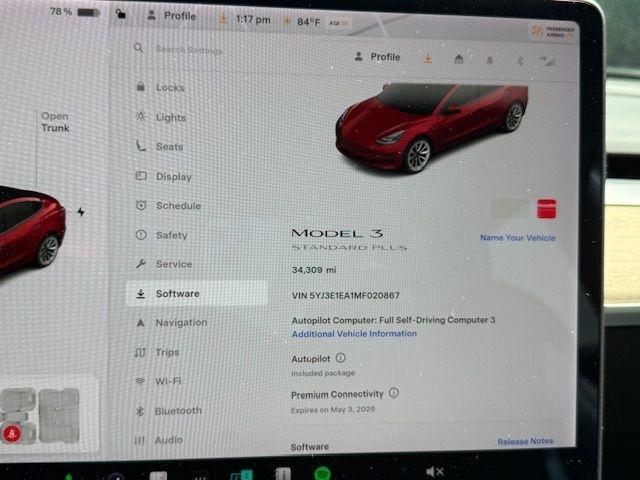Click the Bluetooth icon in the sidebar
Viewport: 640px width, 480px height.
pos(140,411)
